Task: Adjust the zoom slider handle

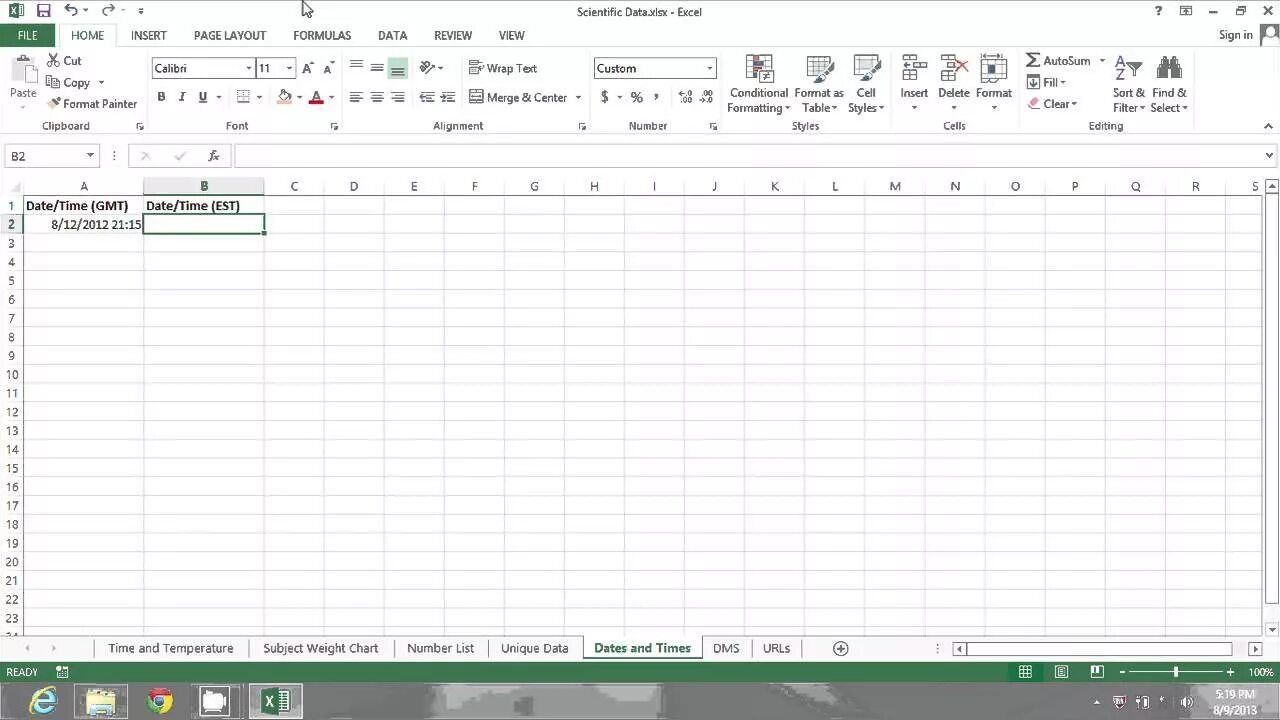Action: click(1176, 672)
